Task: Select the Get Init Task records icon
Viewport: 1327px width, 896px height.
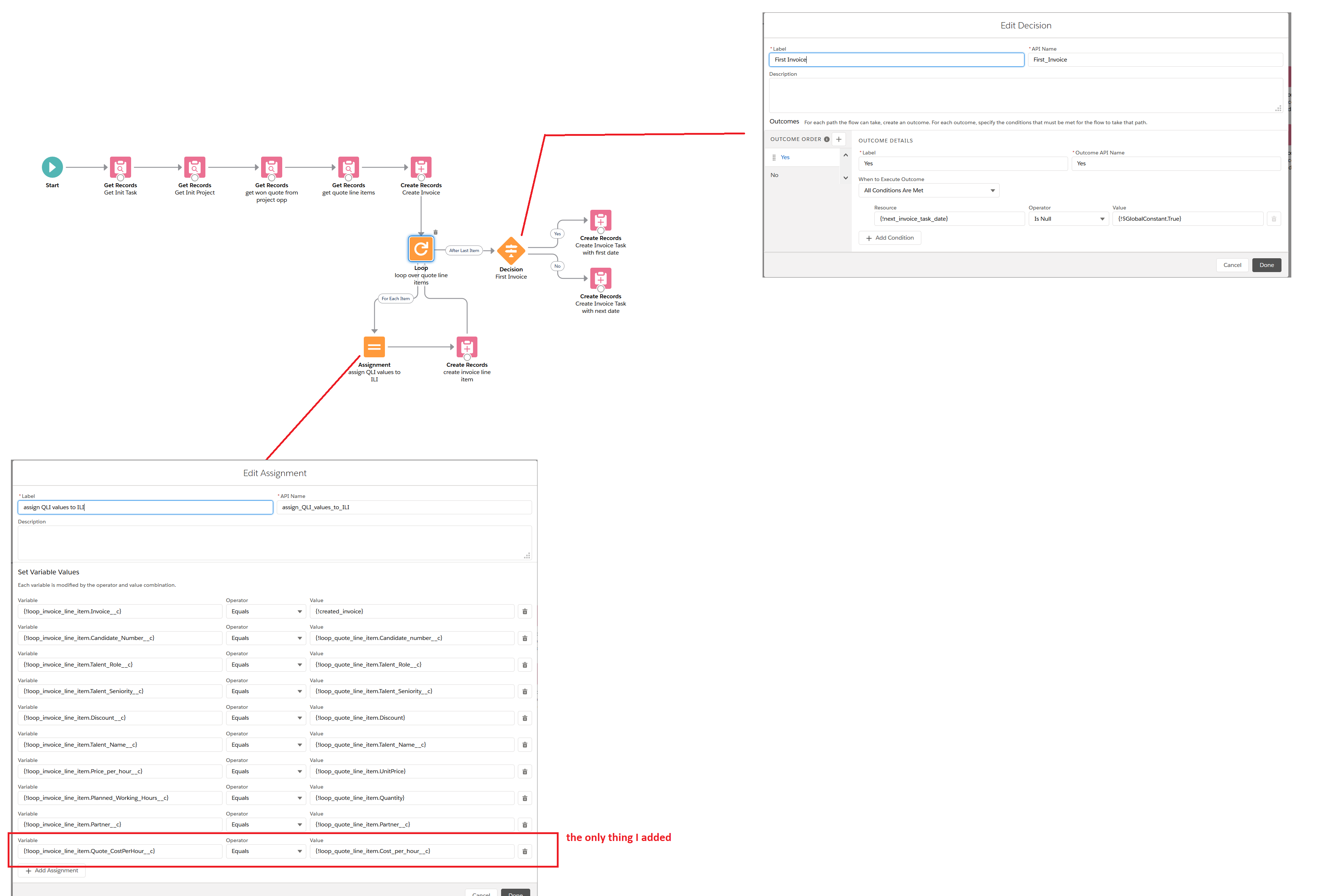Action: click(120, 167)
